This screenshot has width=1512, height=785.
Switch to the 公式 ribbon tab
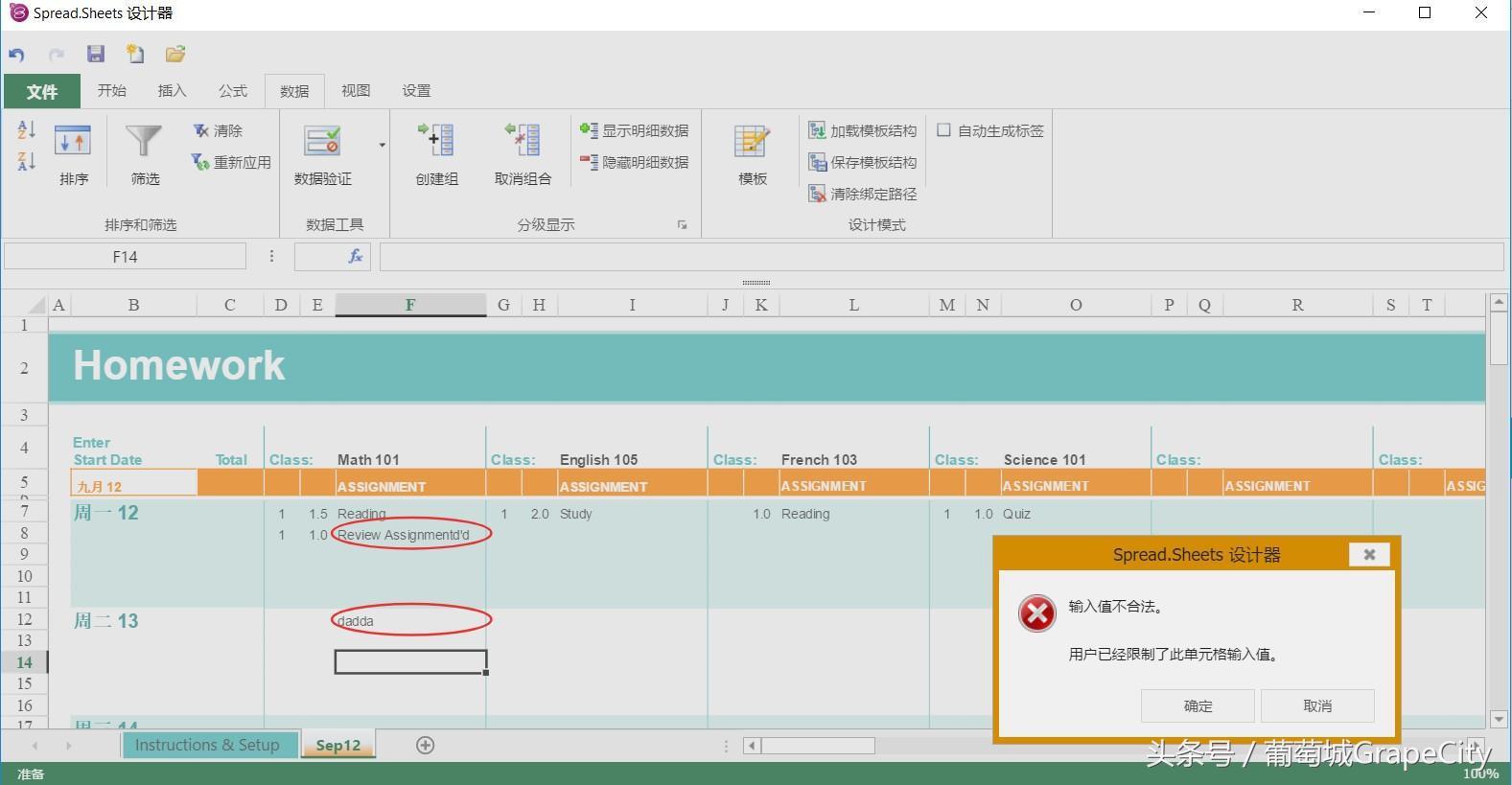(x=233, y=90)
